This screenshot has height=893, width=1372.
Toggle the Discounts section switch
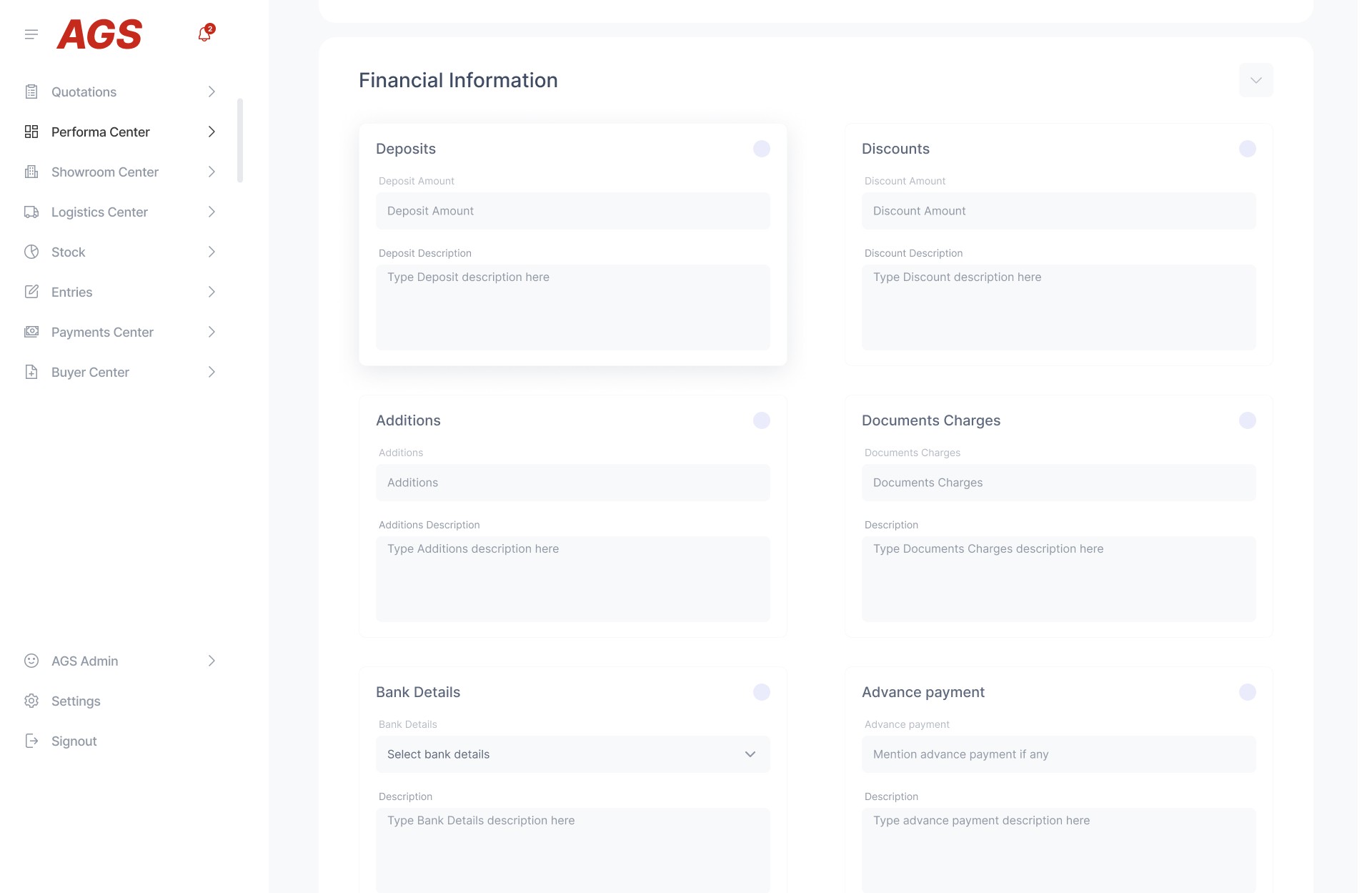1247,149
